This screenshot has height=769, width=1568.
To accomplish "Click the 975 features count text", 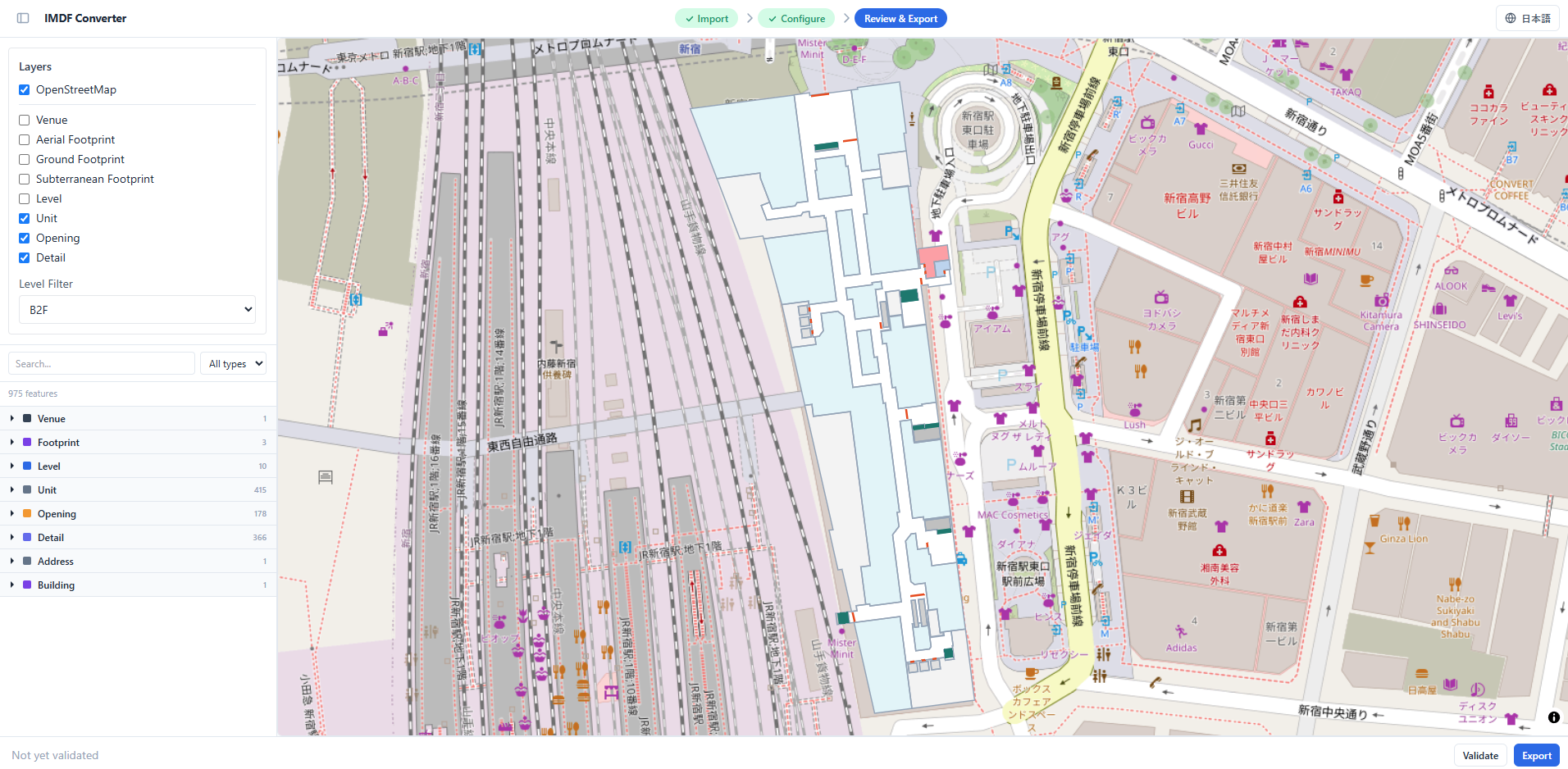I will point(33,394).
